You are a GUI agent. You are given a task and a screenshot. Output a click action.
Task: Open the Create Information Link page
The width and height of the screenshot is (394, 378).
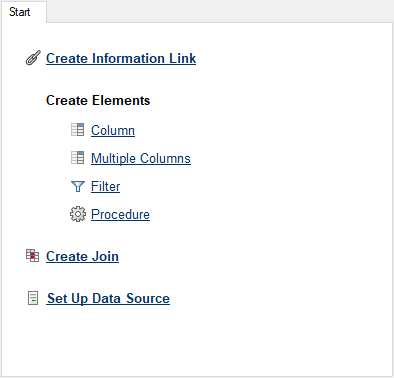[121, 58]
